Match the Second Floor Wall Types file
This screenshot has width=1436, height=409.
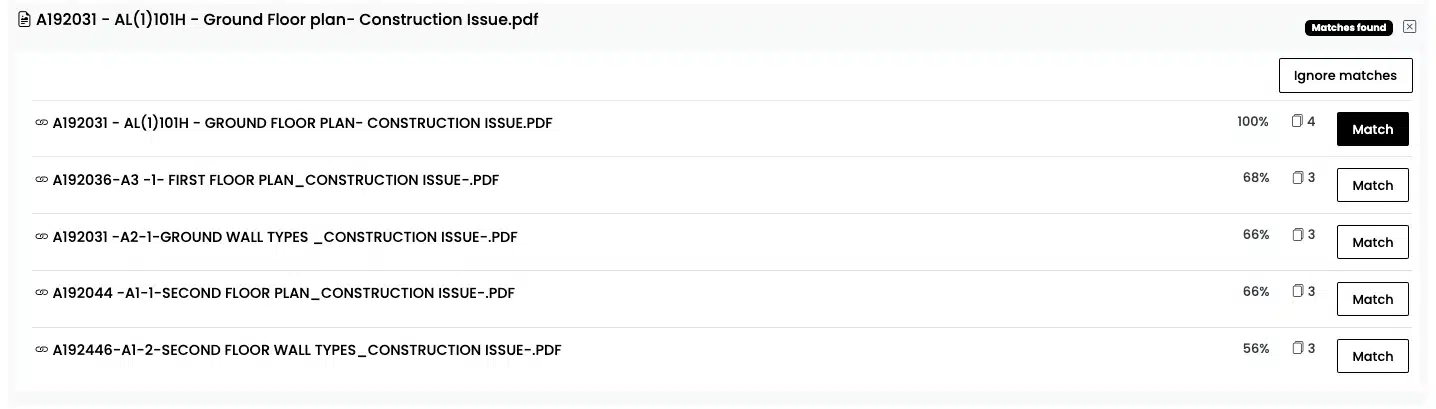1372,356
